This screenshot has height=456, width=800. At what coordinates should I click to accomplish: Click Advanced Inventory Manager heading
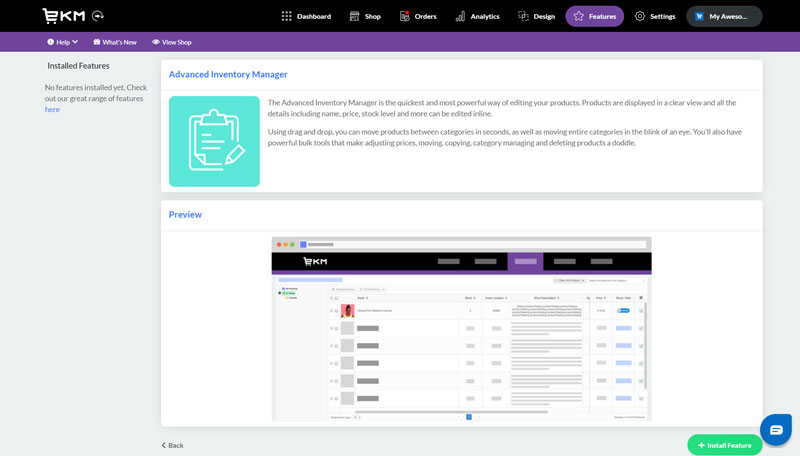[228, 74]
